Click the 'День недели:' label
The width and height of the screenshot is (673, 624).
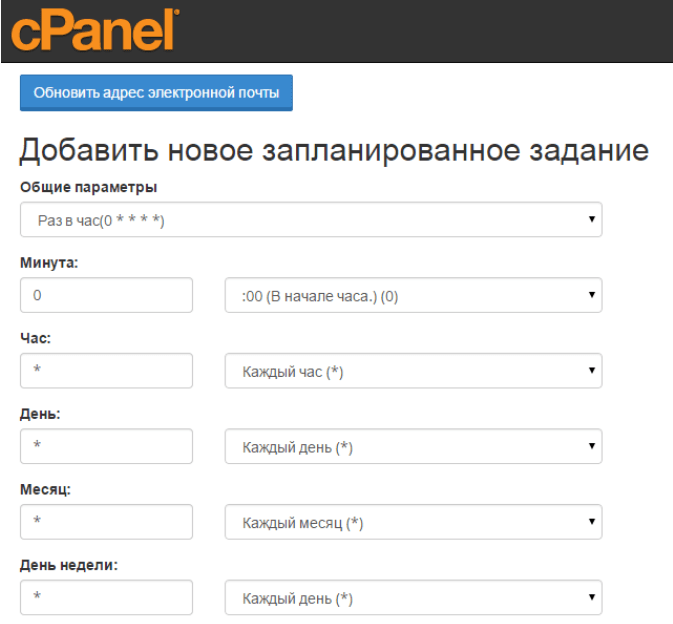click(x=69, y=565)
